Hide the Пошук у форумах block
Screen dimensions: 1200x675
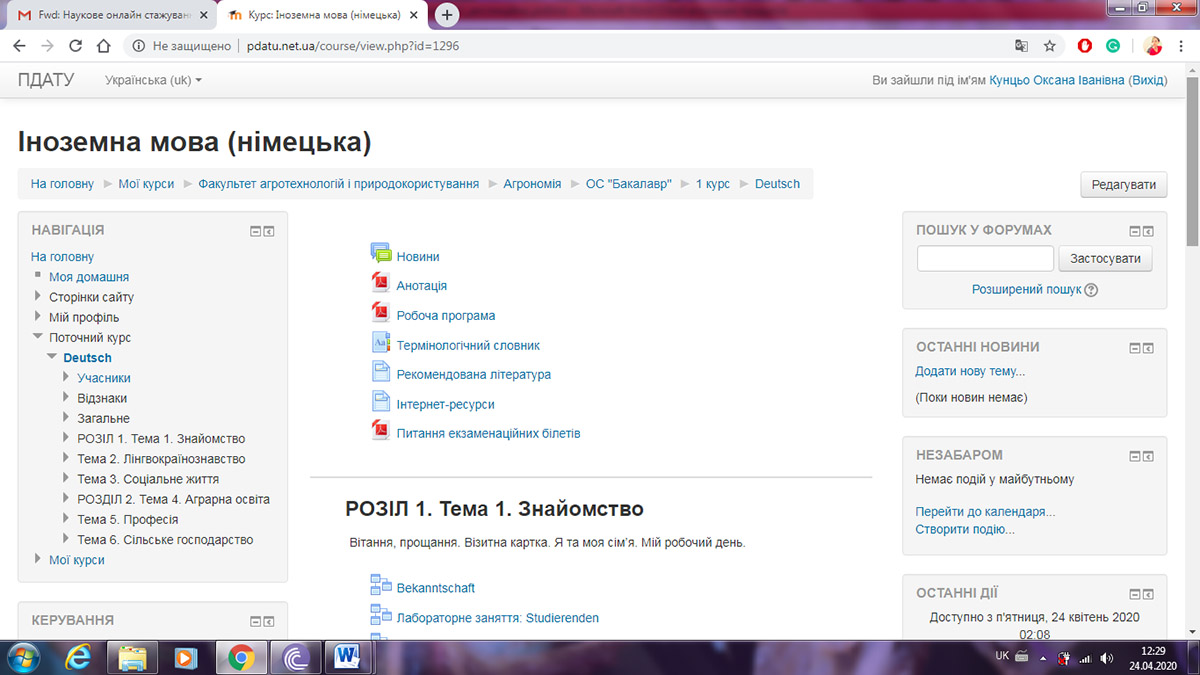(x=1135, y=231)
